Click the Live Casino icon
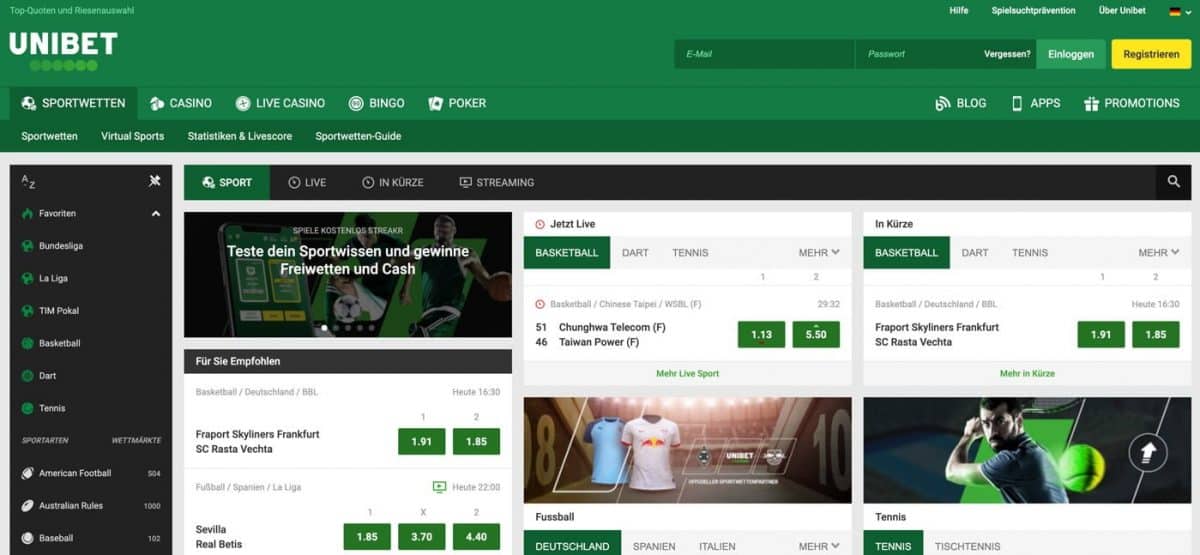 [x=243, y=103]
